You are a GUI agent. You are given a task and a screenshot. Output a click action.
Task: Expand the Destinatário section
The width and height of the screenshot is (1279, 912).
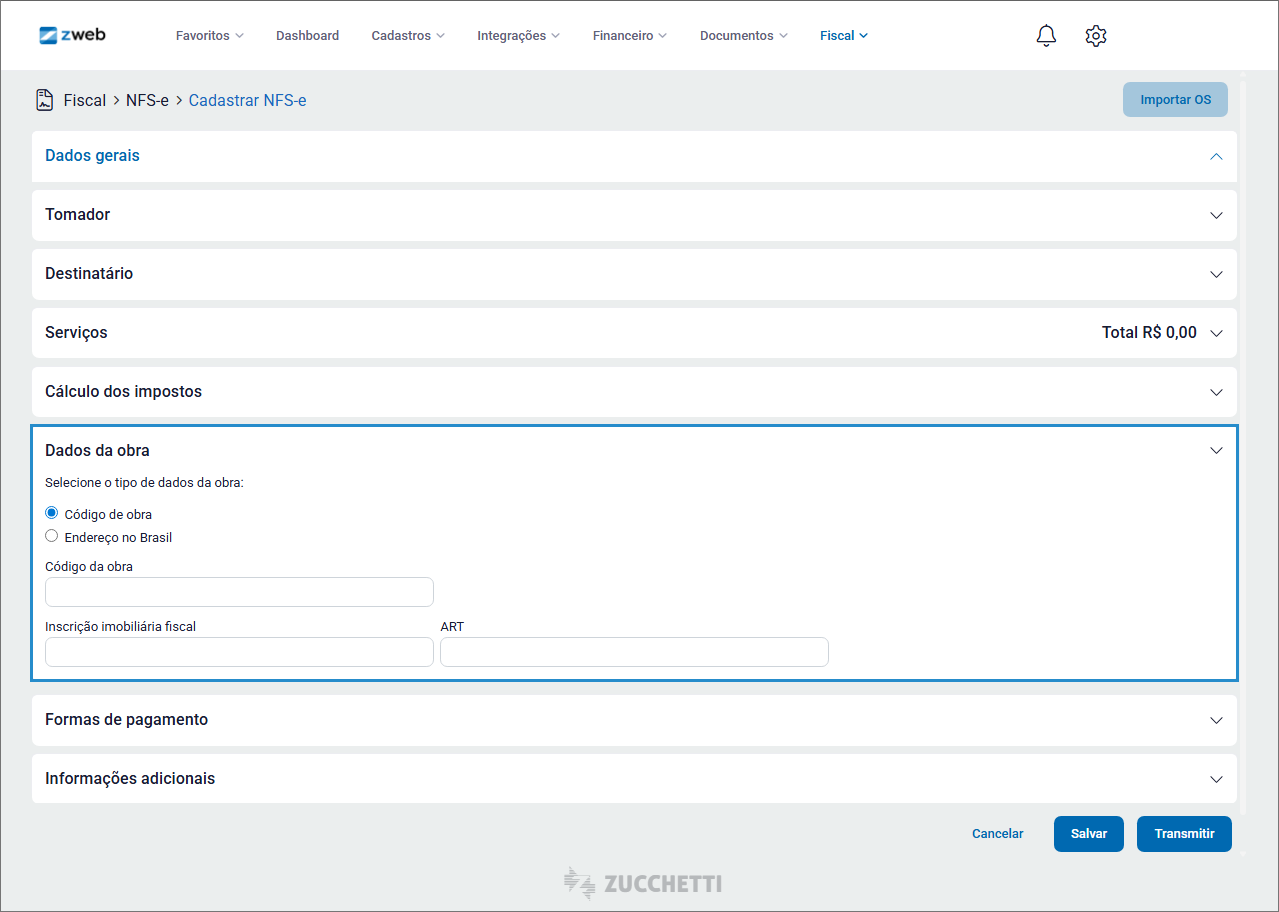coord(1216,274)
